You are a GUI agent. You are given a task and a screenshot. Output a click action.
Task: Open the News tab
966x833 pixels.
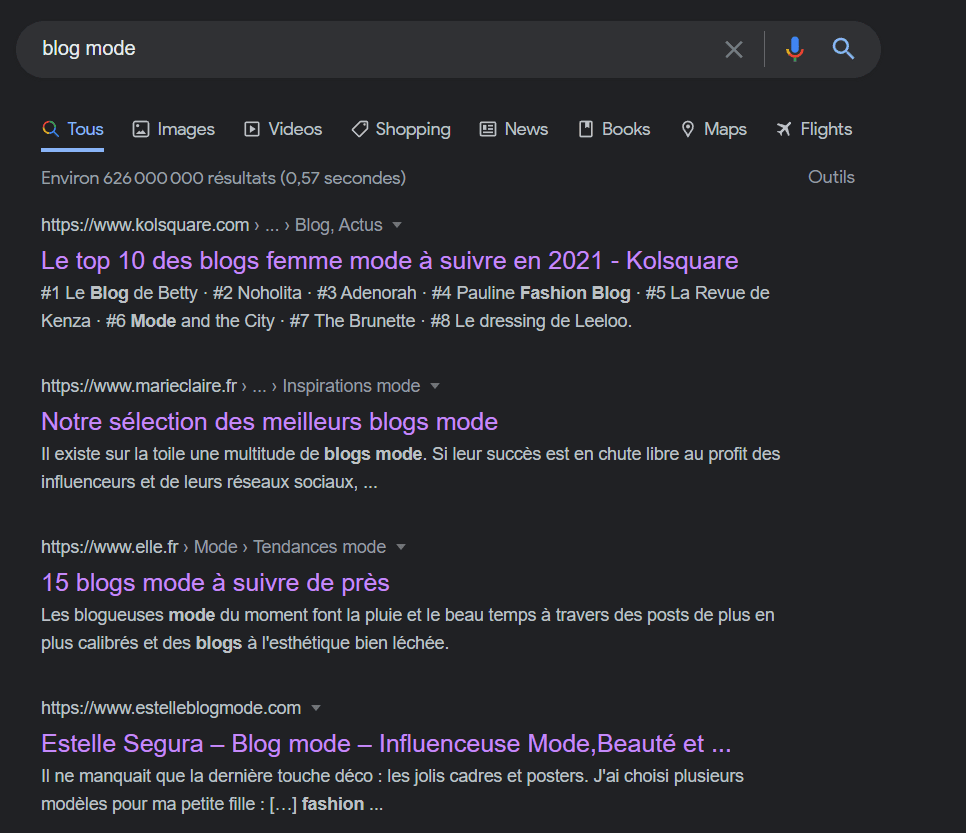point(514,129)
